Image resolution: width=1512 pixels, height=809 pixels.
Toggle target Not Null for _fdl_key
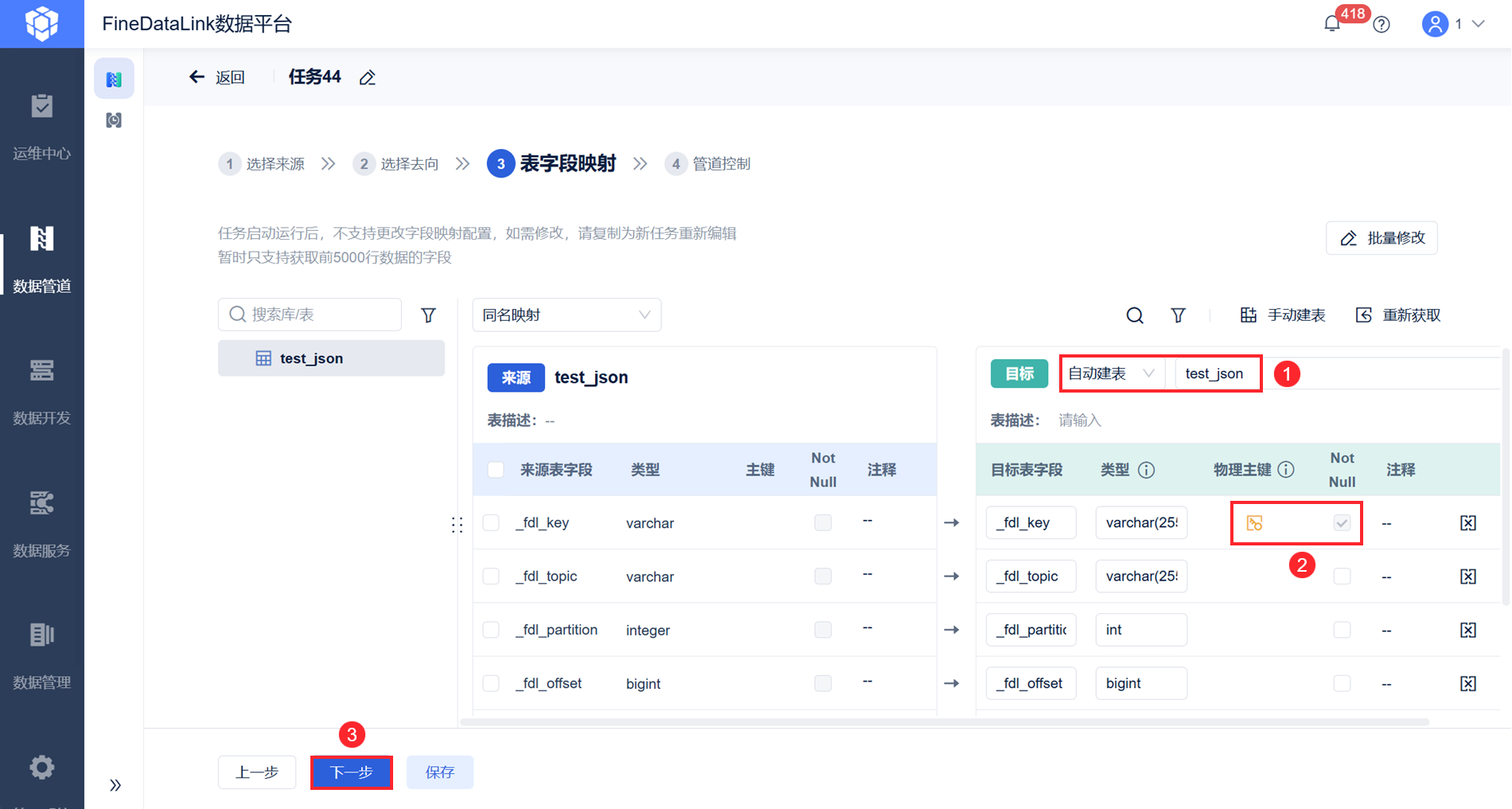1342,522
